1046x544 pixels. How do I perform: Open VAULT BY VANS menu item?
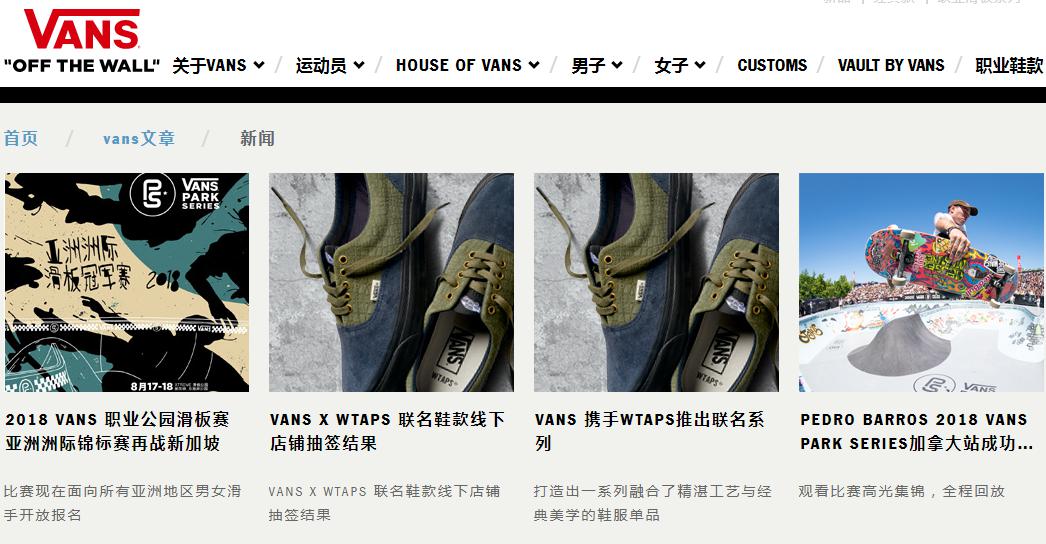(891, 65)
